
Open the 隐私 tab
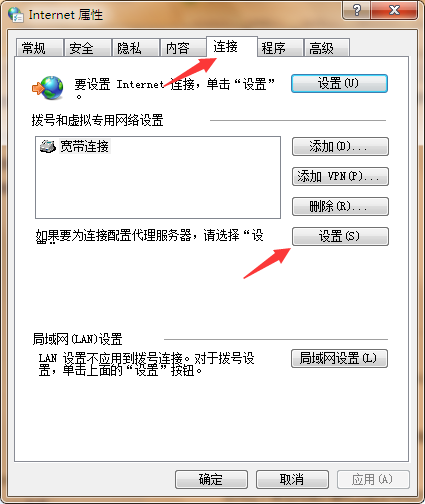point(135,48)
